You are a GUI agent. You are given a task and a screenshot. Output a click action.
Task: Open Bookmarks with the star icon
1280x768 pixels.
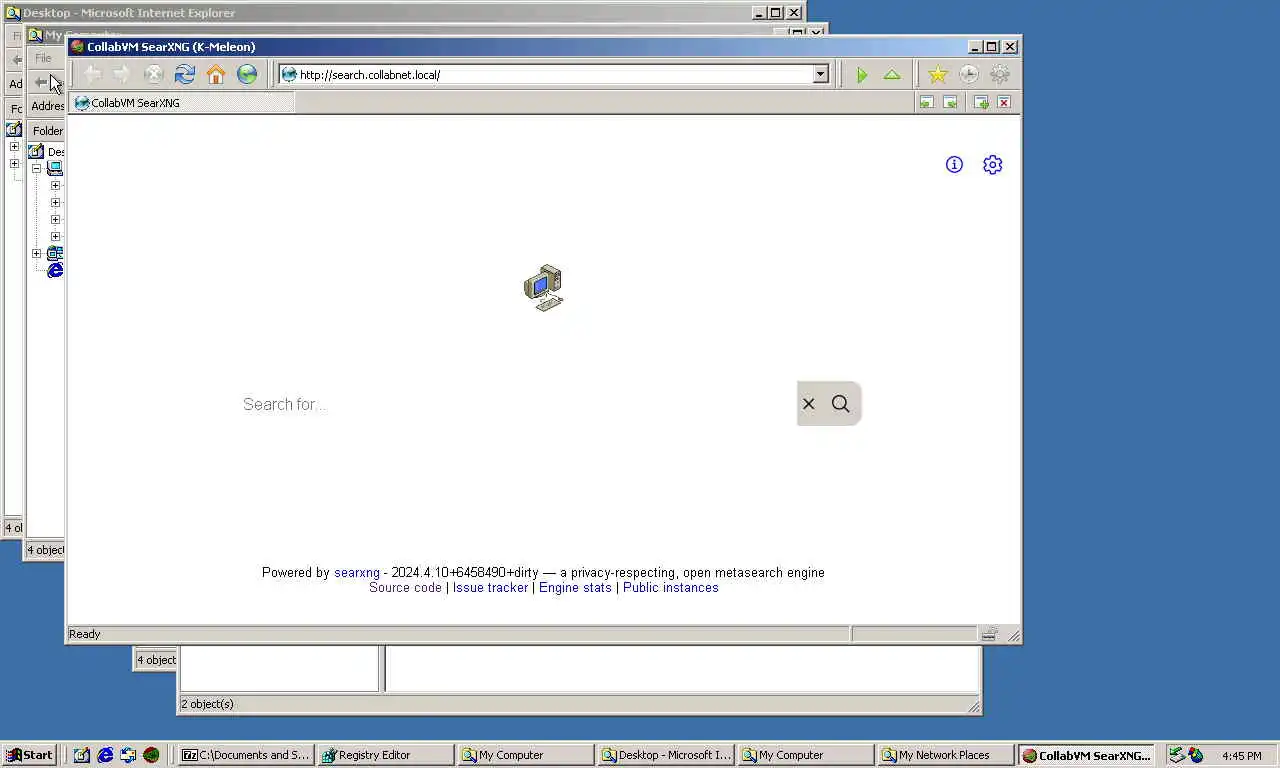937,74
